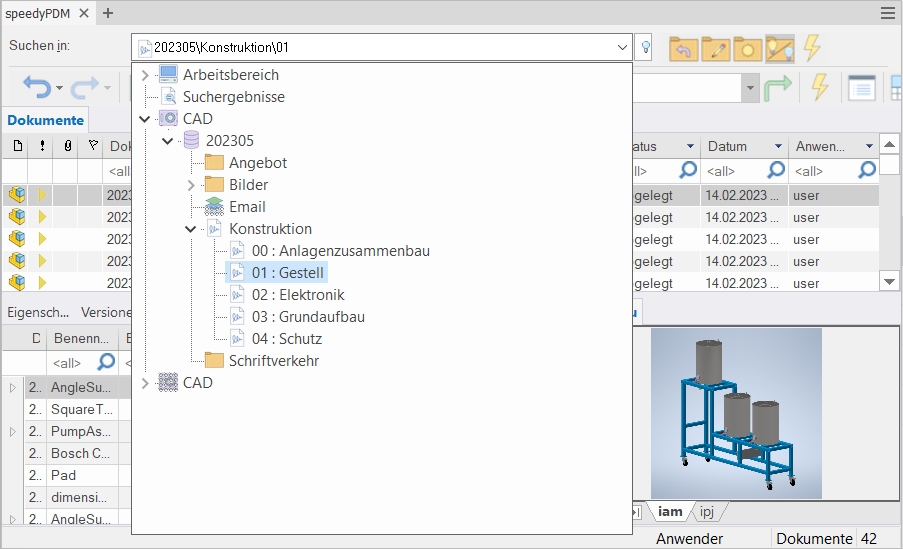Click the green forward arrow icon
Viewport: 903px width, 549px height.
pos(778,88)
